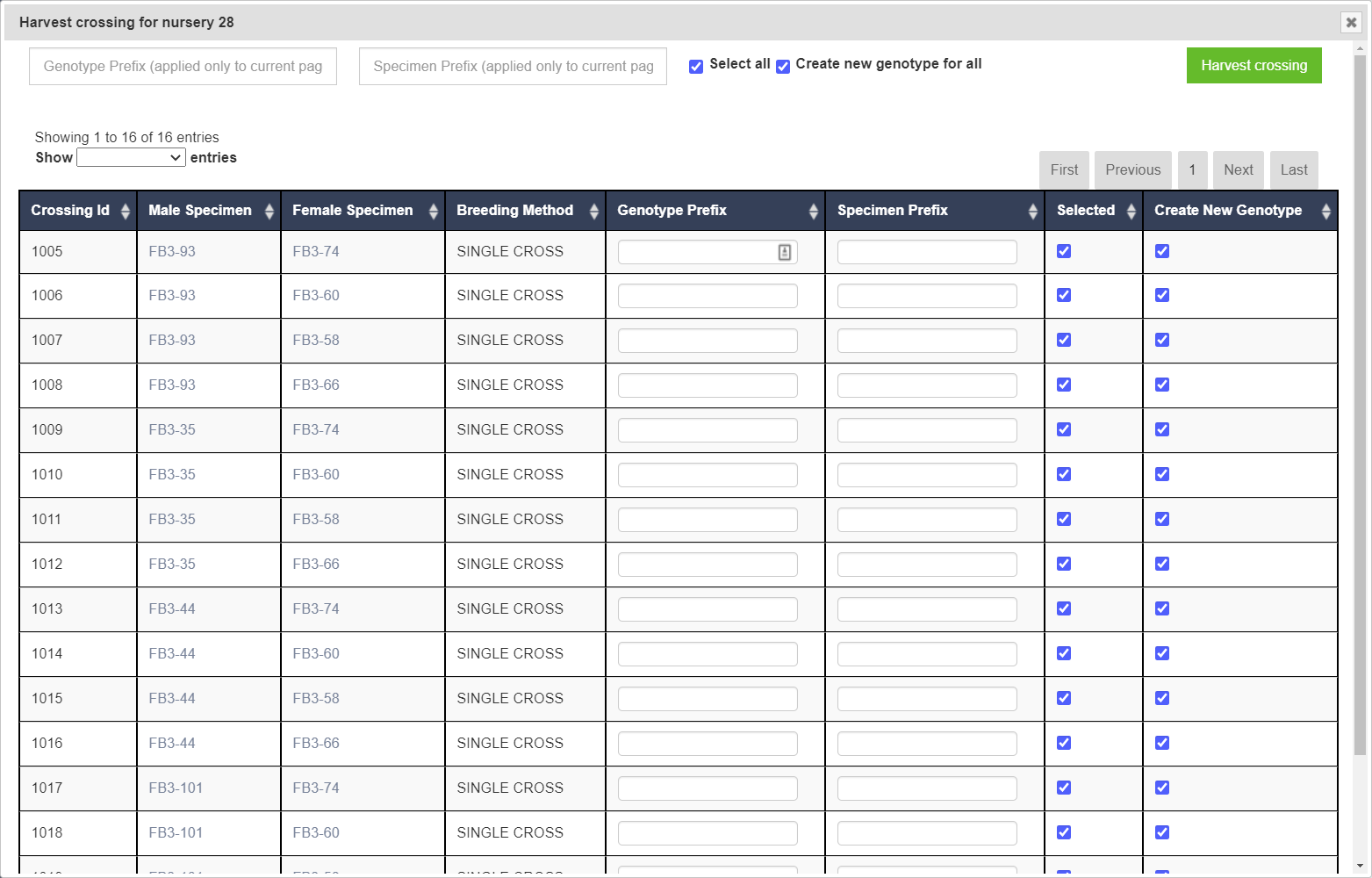Click the green Harvest crossing button
The height and width of the screenshot is (878, 1372).
pos(1253,66)
